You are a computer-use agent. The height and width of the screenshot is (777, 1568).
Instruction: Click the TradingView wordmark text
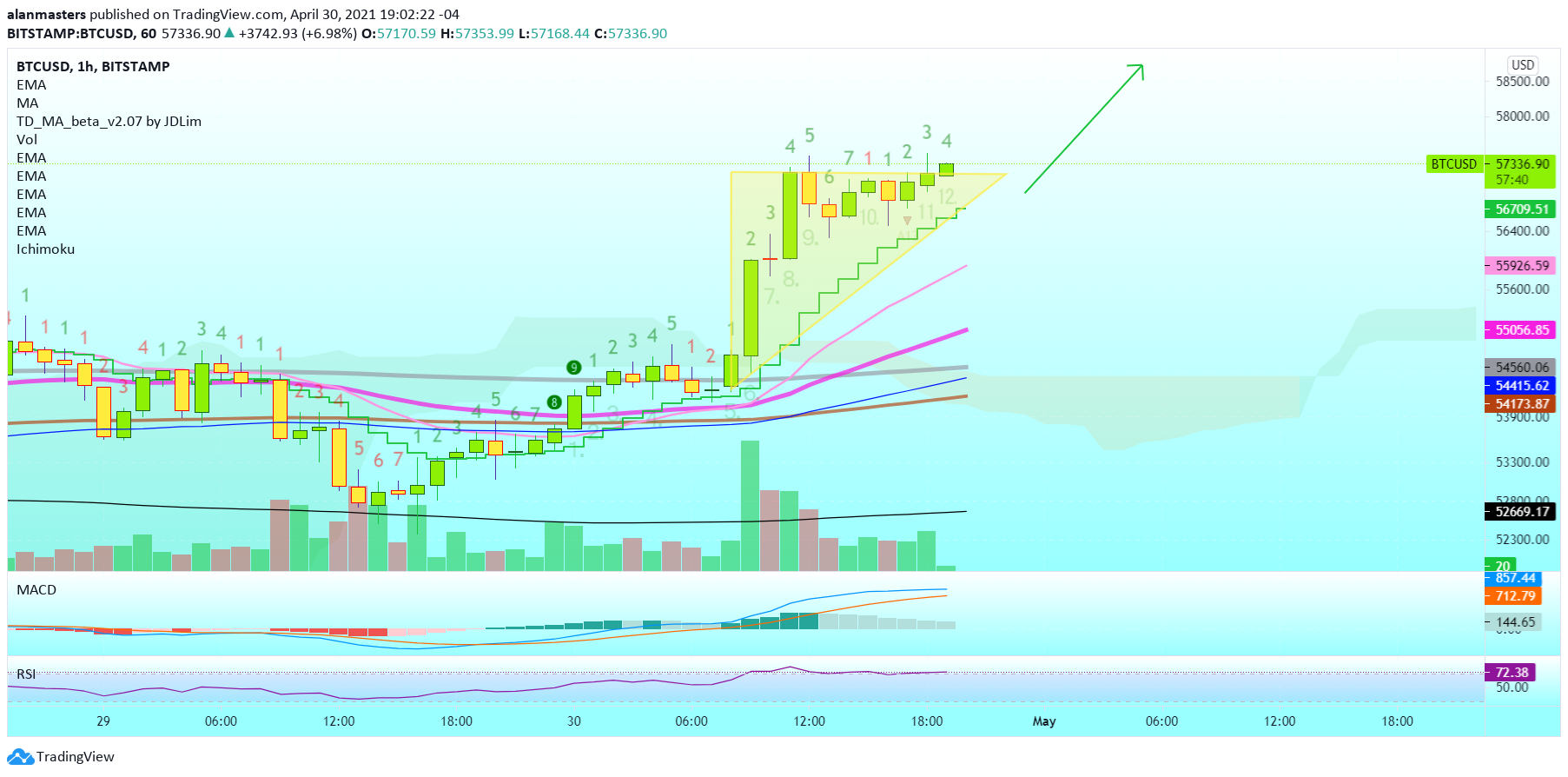(76, 756)
